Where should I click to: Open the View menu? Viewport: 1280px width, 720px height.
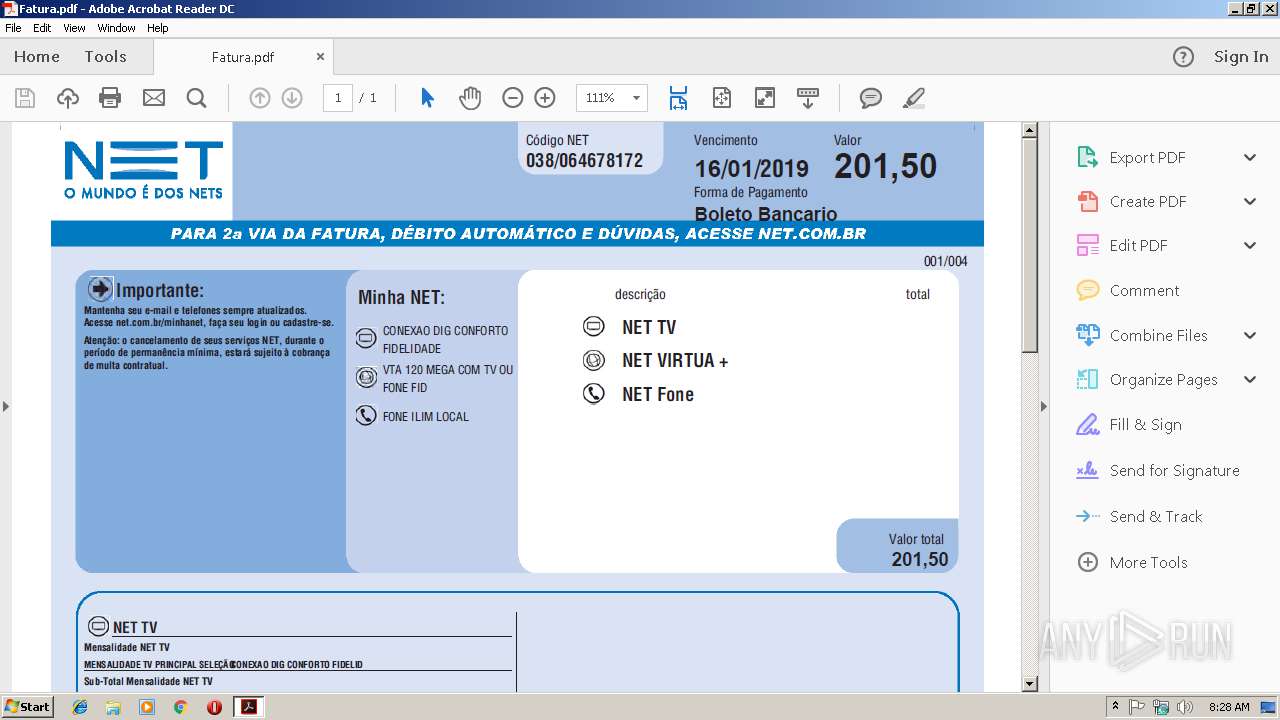(74, 28)
